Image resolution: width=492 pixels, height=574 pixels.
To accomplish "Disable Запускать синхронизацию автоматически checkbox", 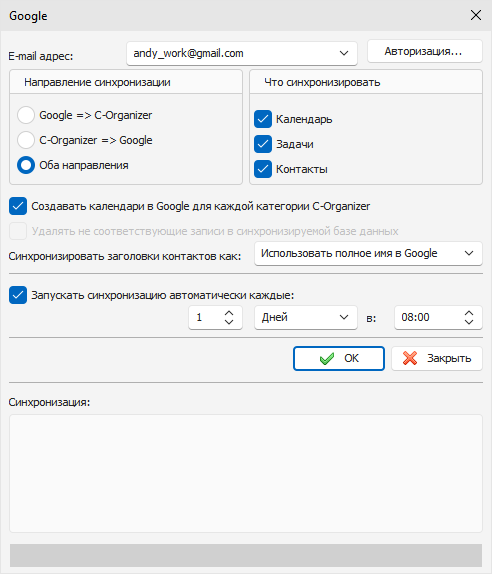I will tap(18, 295).
